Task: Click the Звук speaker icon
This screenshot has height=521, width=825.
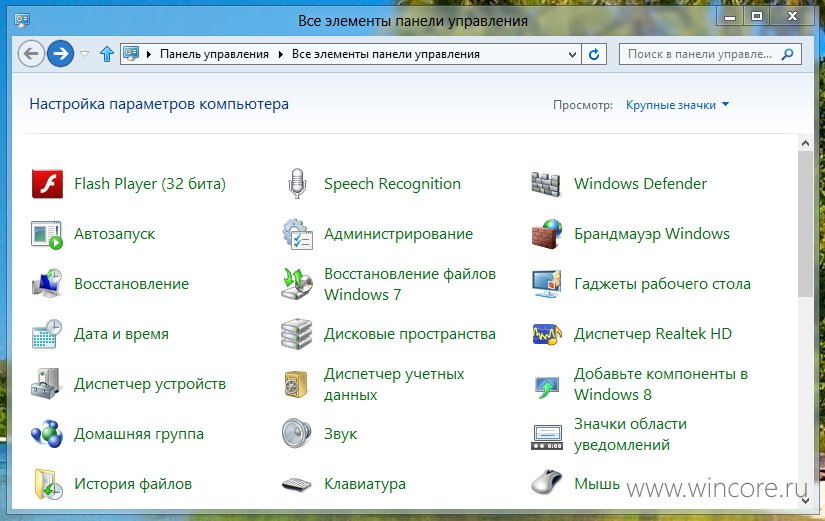Action: point(296,433)
